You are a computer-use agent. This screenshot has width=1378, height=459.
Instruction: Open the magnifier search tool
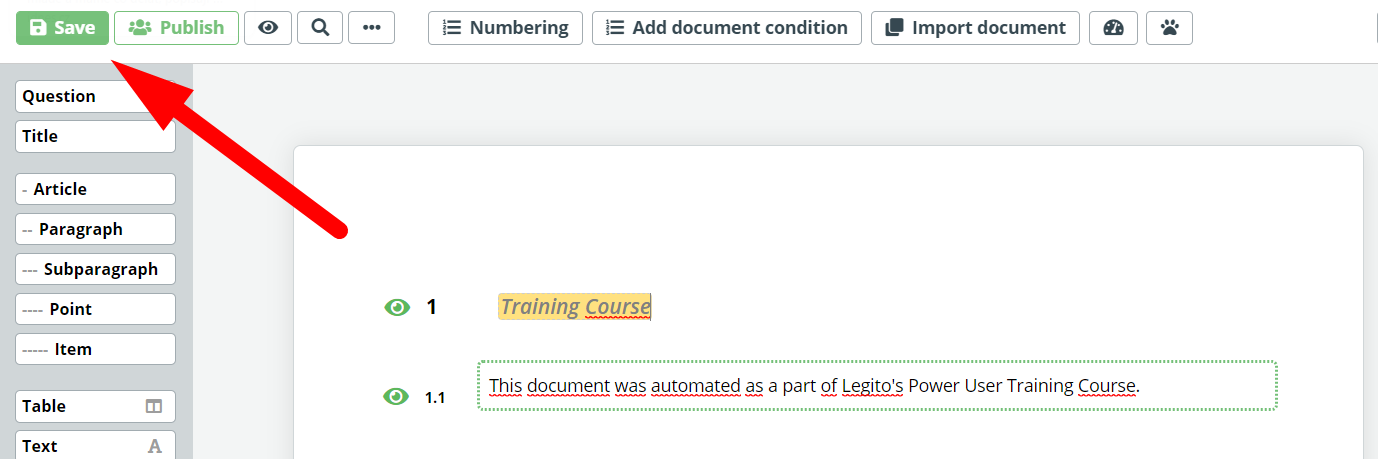(x=320, y=28)
